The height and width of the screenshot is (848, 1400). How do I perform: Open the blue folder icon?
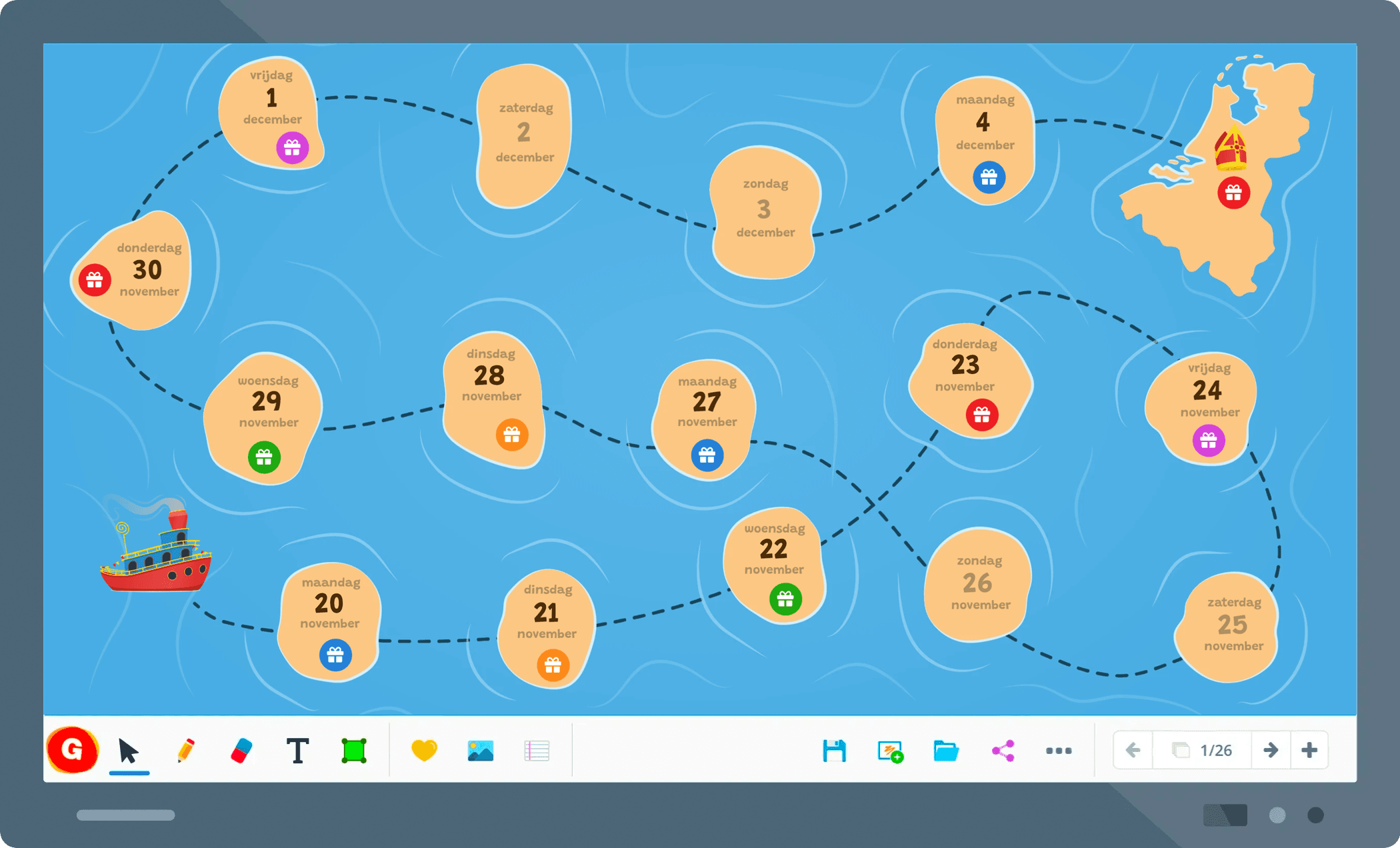(946, 751)
